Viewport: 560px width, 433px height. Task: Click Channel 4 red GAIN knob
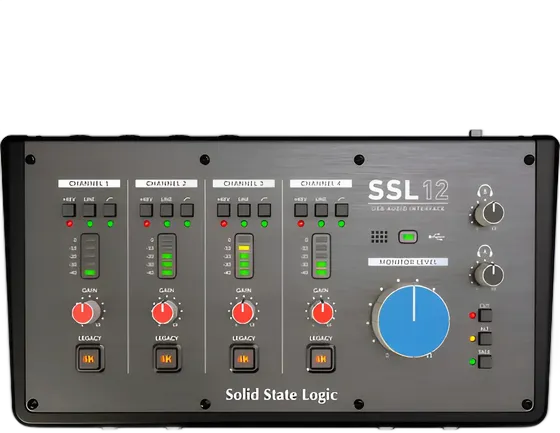(x=322, y=312)
